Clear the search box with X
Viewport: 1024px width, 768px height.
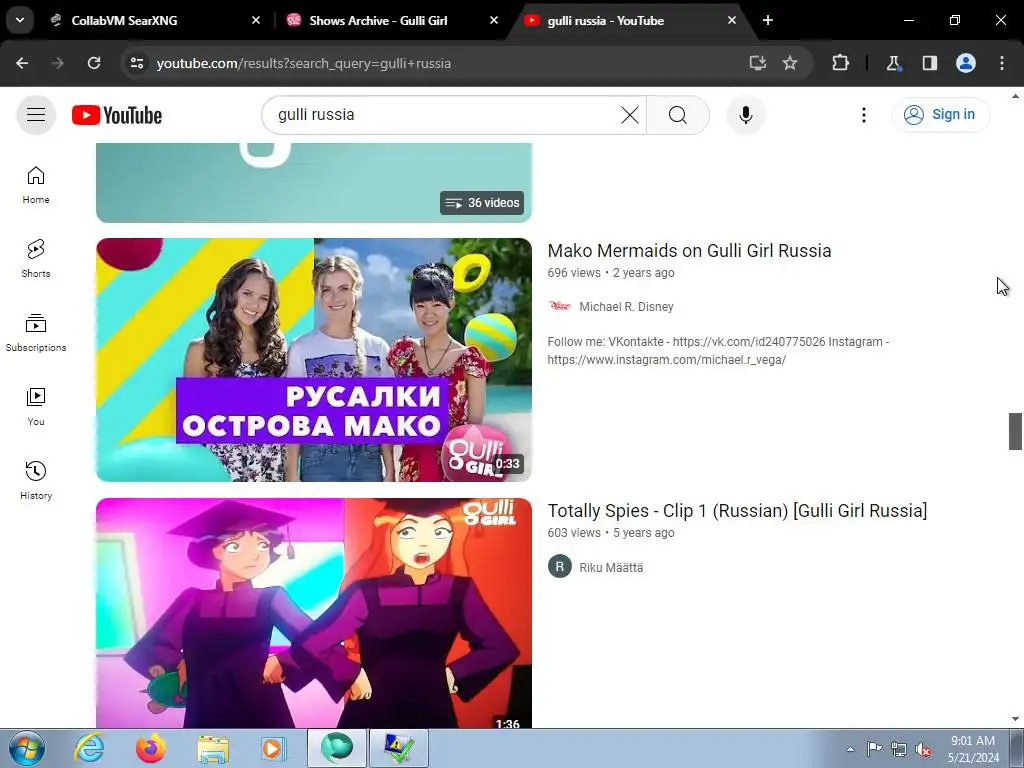[x=630, y=115]
